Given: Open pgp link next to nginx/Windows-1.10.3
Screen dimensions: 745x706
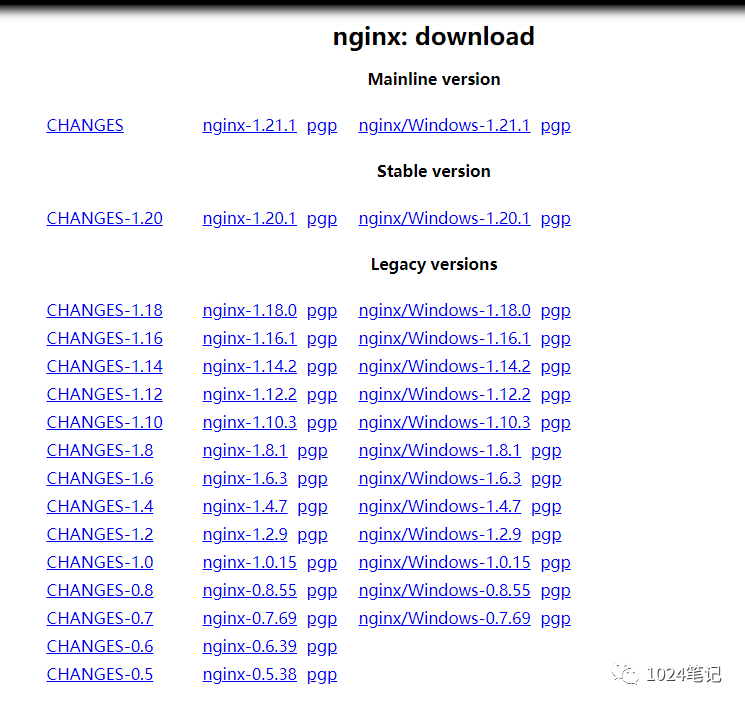Looking at the screenshot, I should coord(555,423).
